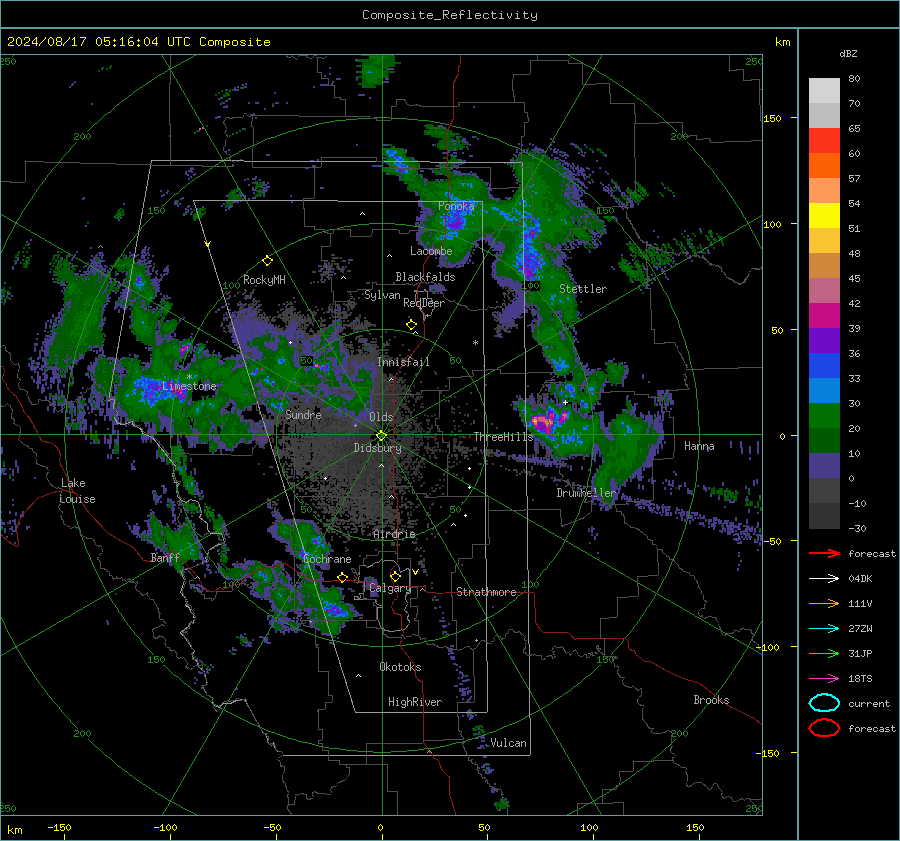Viewport: 900px width, 841px height.
Task: Pick the cyan 27ZW arrow legend icon
Action: (x=824, y=628)
